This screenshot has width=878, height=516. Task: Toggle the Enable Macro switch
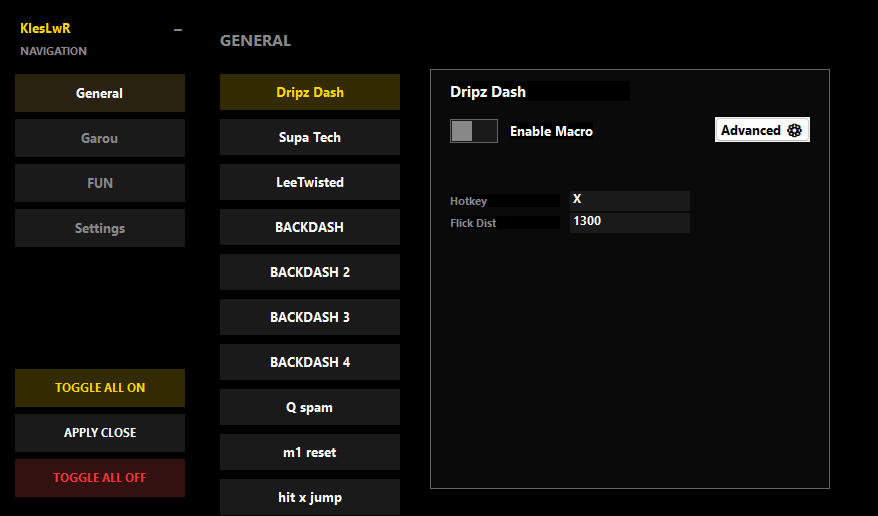[473, 131]
